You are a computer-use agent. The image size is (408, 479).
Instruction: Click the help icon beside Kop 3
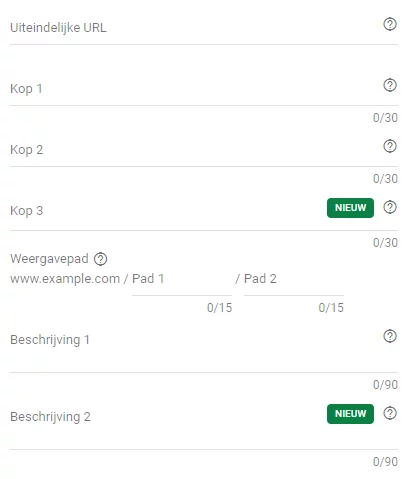pos(390,207)
